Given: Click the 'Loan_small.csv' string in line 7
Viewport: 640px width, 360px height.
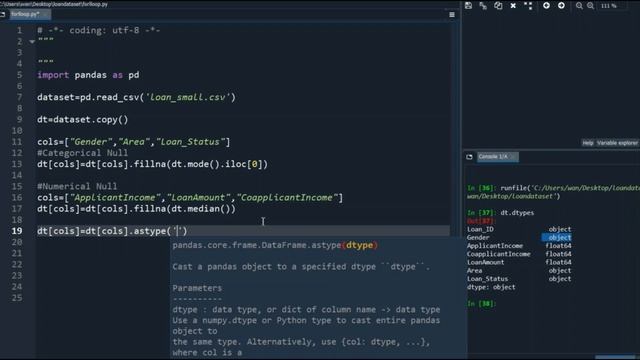Looking at the screenshot, I should point(188,98).
